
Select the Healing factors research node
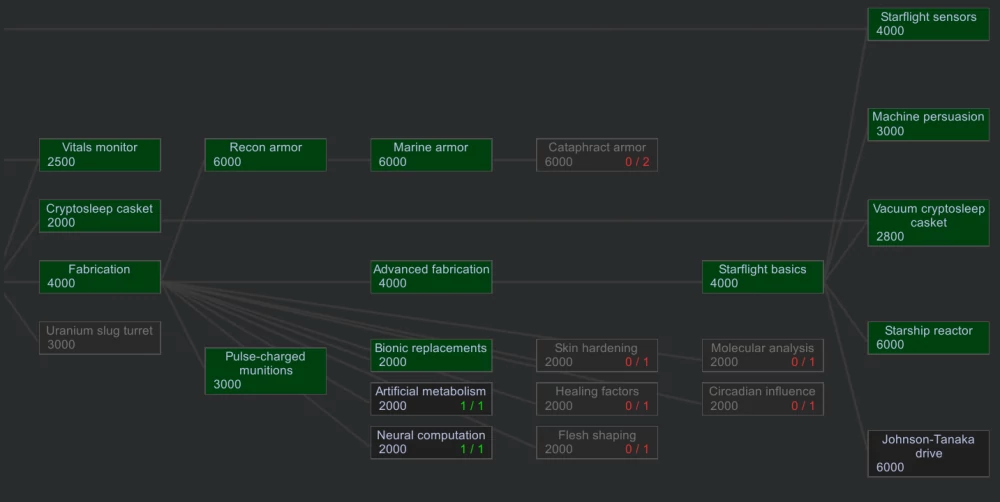(597, 399)
